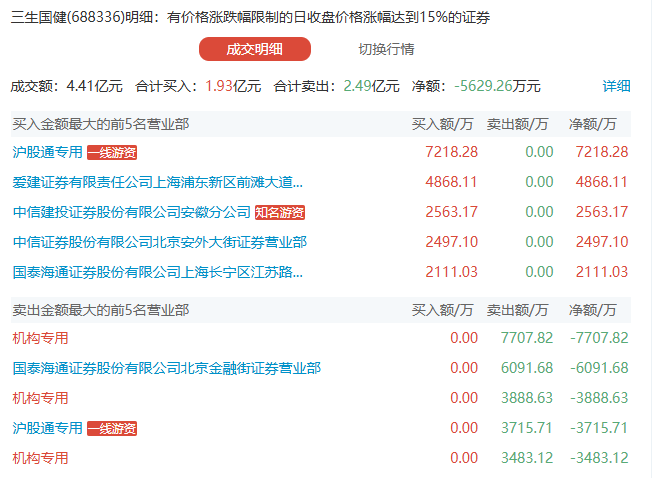652x478 pixels.
Task: Click 买入额/万 header in buy table
Action: [442, 124]
